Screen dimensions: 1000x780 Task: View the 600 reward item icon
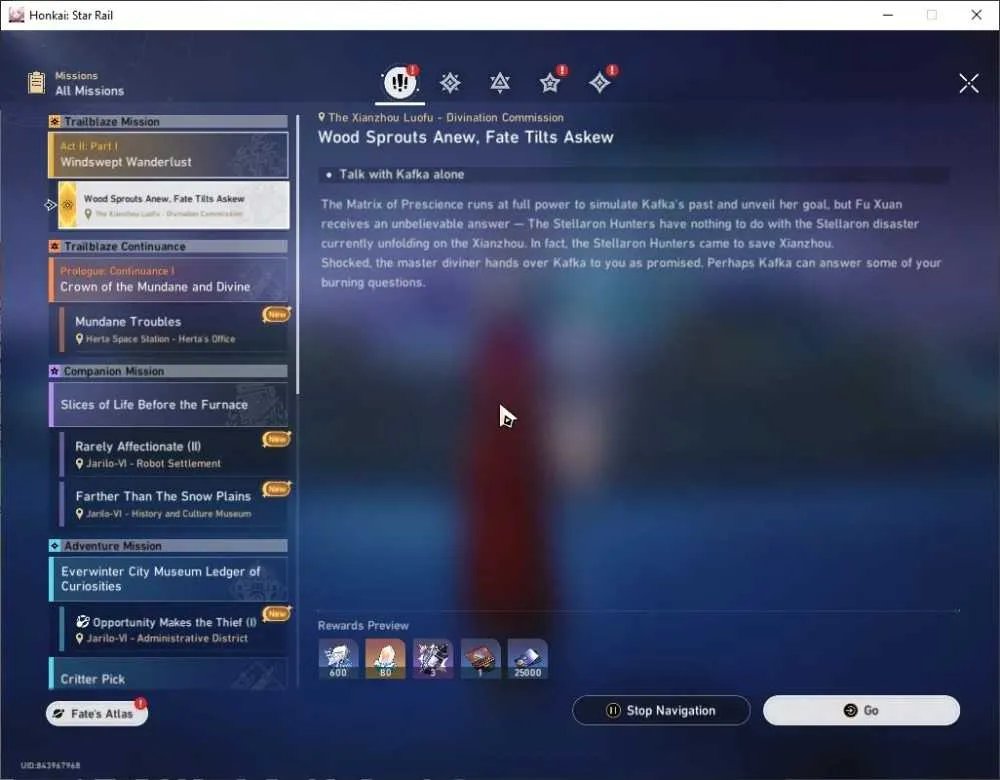(338, 659)
